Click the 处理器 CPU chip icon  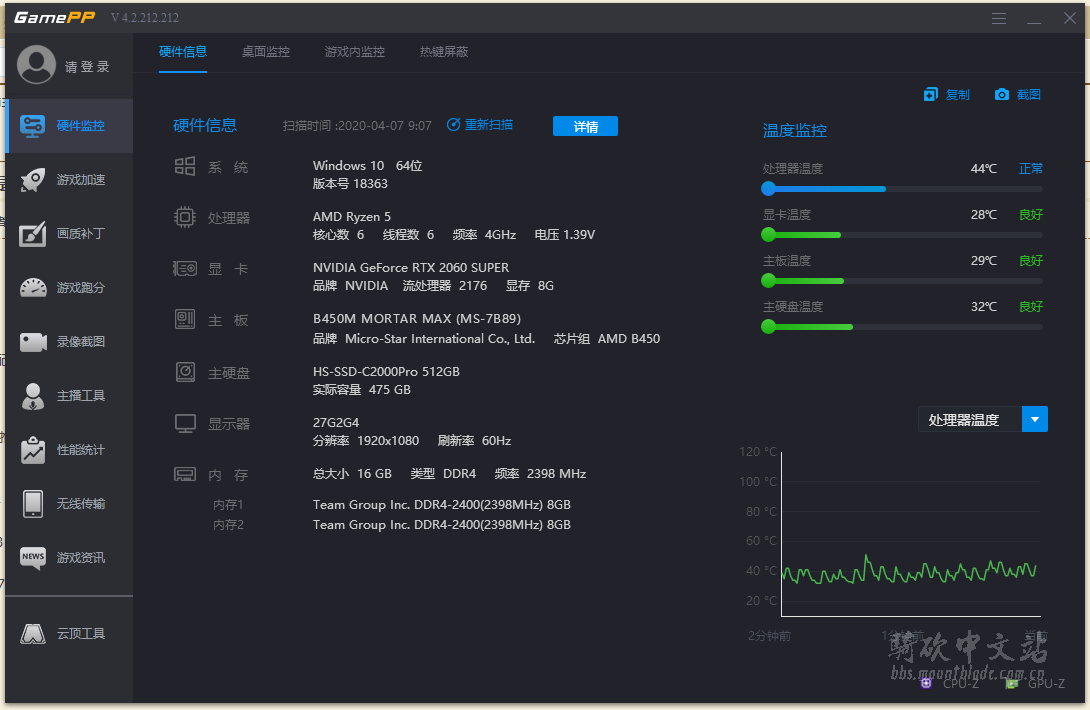185,218
